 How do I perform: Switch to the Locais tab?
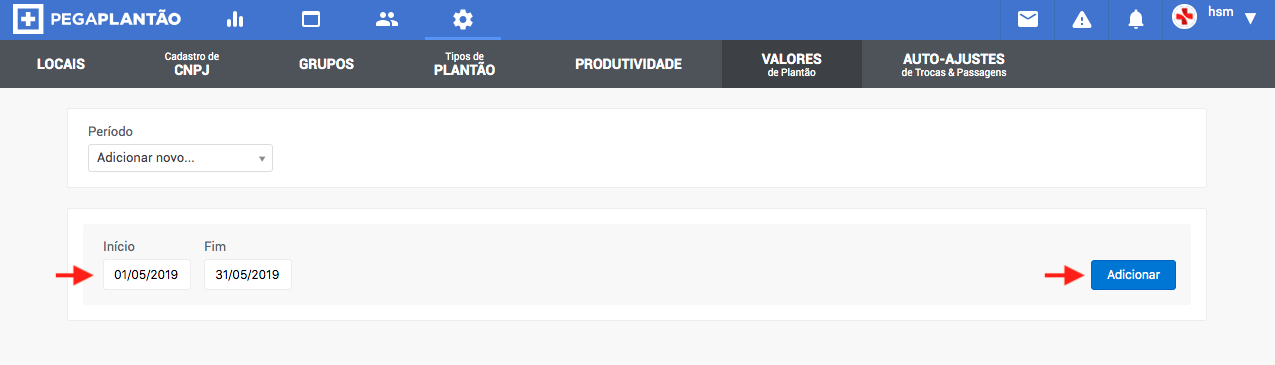coord(61,64)
